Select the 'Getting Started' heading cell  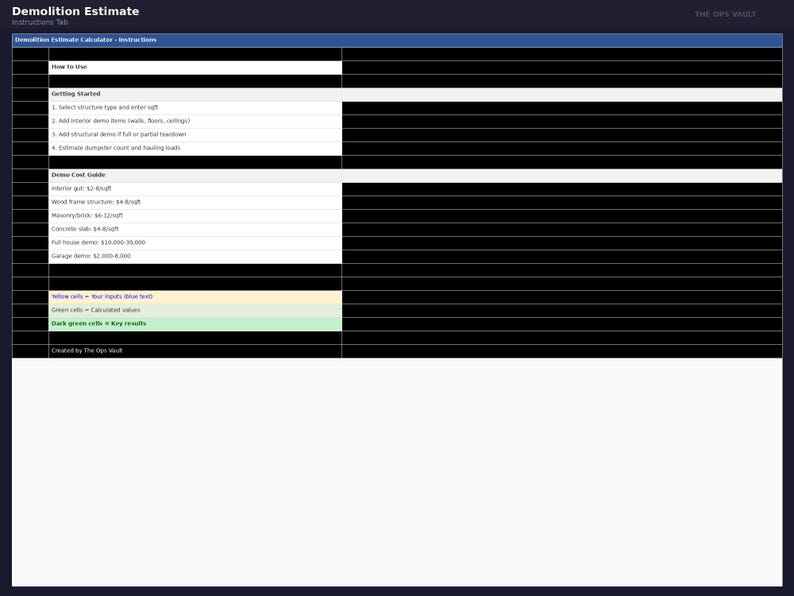(x=195, y=94)
